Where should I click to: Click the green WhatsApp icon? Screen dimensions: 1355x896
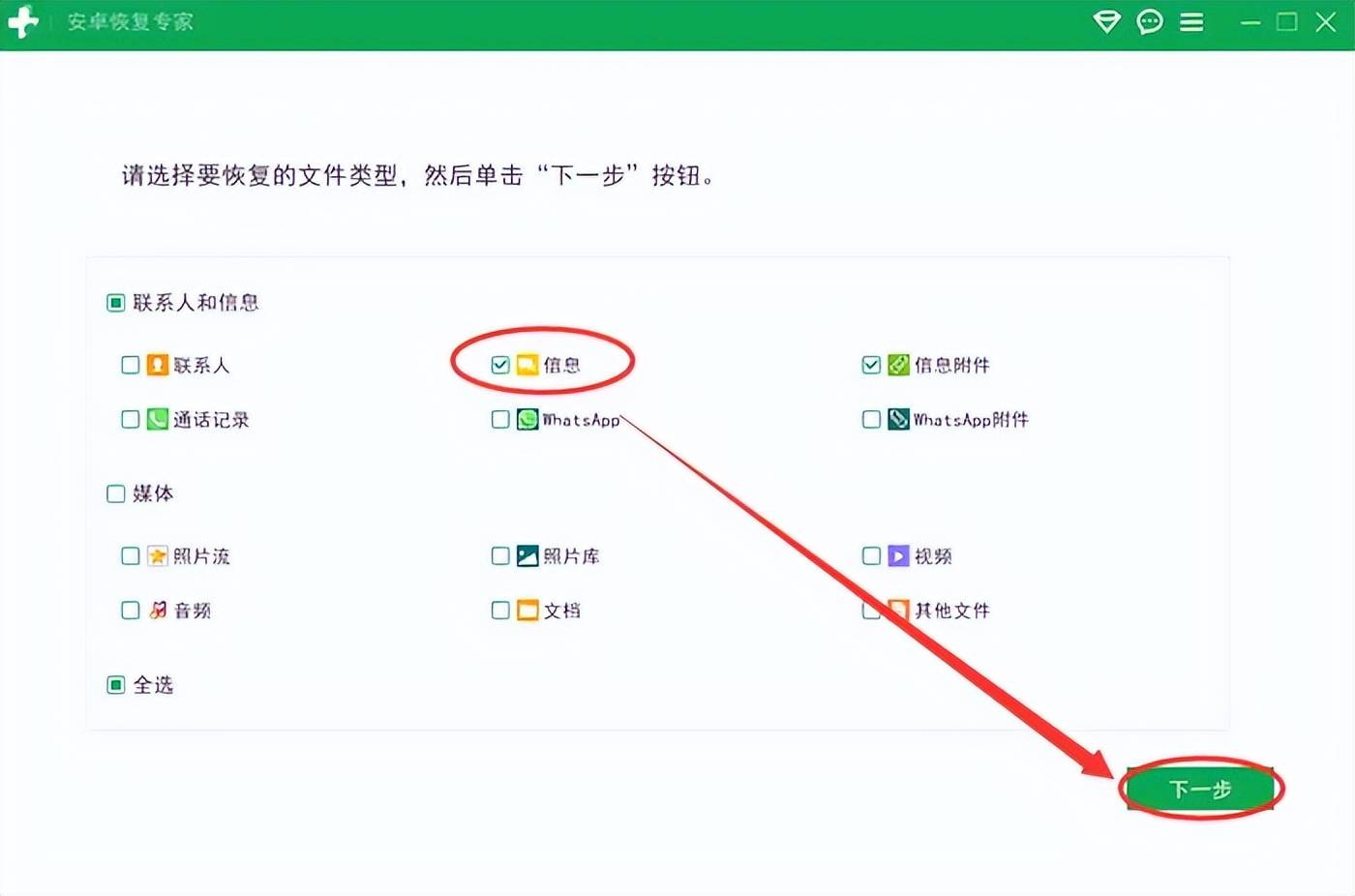coord(527,419)
